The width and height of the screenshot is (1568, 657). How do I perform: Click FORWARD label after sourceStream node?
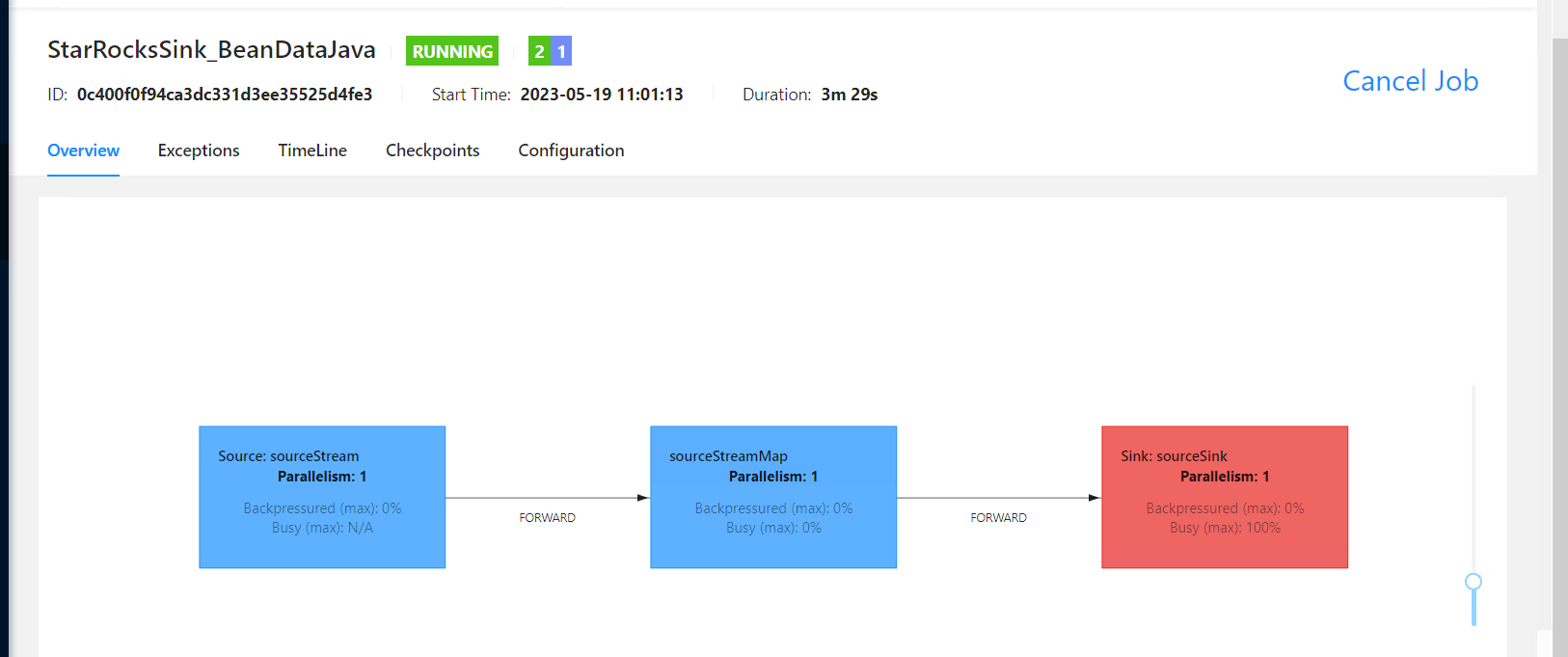pyautogui.click(x=547, y=518)
